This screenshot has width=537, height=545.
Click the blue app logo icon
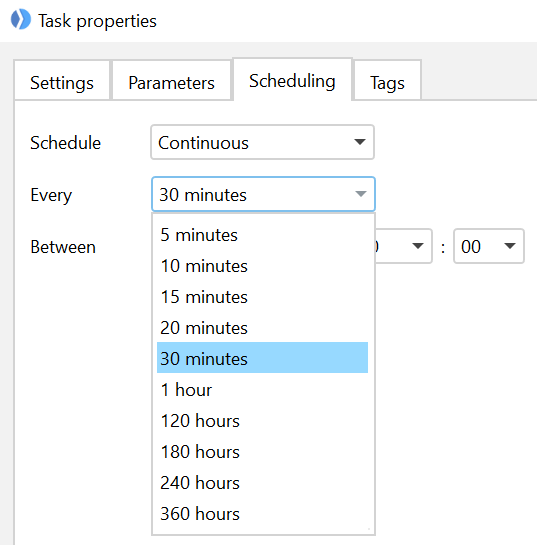coord(21,19)
